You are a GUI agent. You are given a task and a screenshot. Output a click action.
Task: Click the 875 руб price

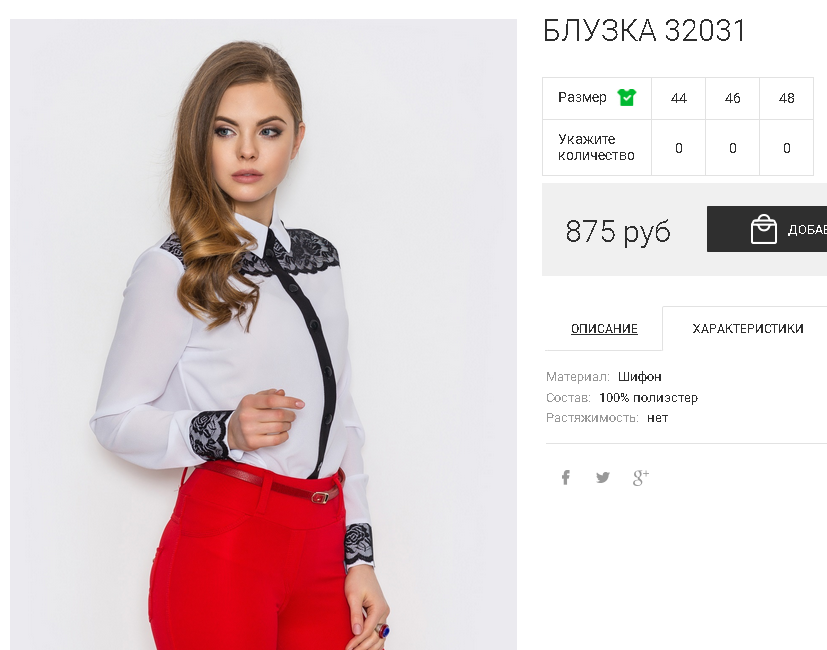point(618,231)
